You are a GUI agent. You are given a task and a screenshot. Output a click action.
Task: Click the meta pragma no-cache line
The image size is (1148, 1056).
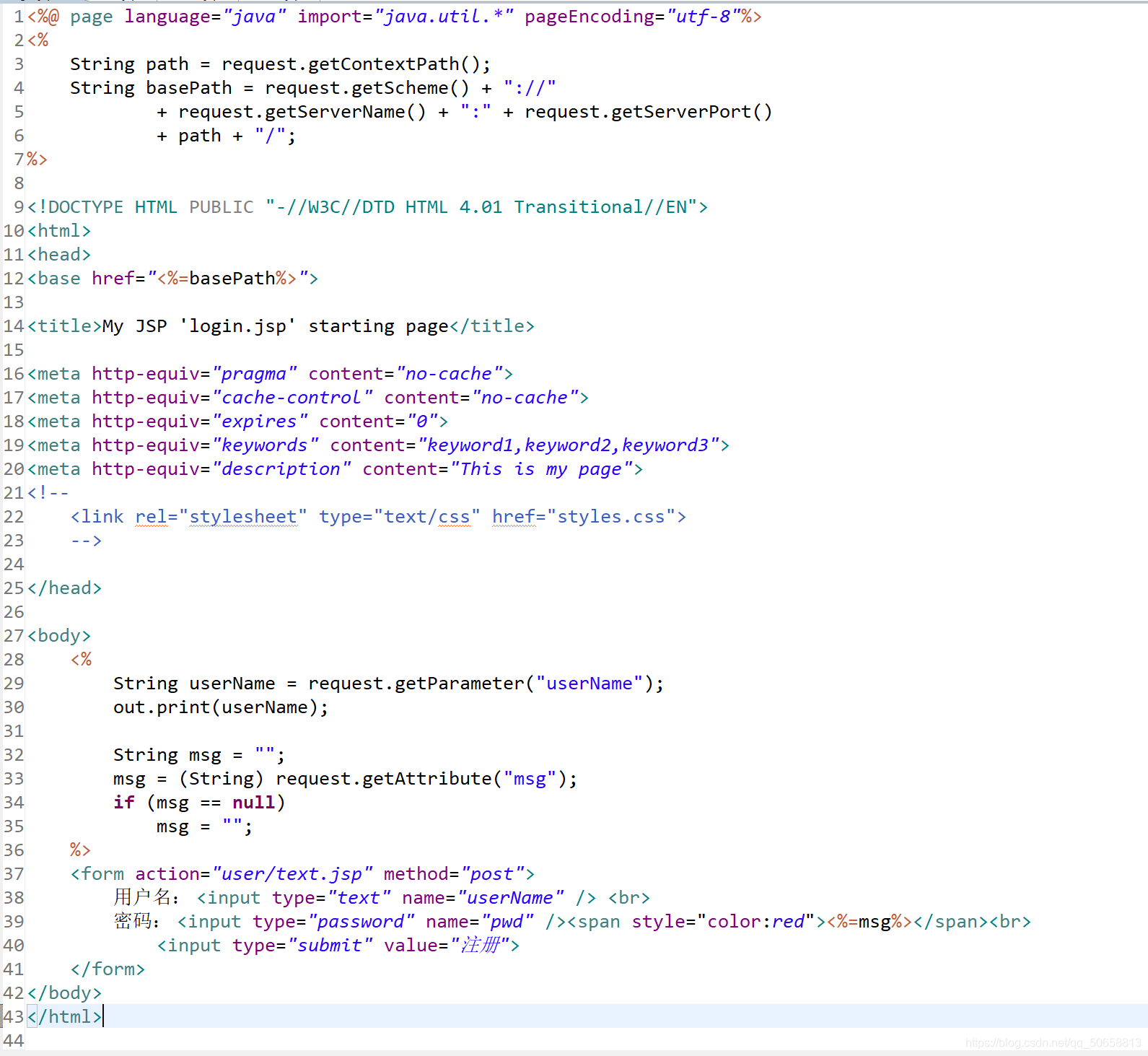point(270,374)
